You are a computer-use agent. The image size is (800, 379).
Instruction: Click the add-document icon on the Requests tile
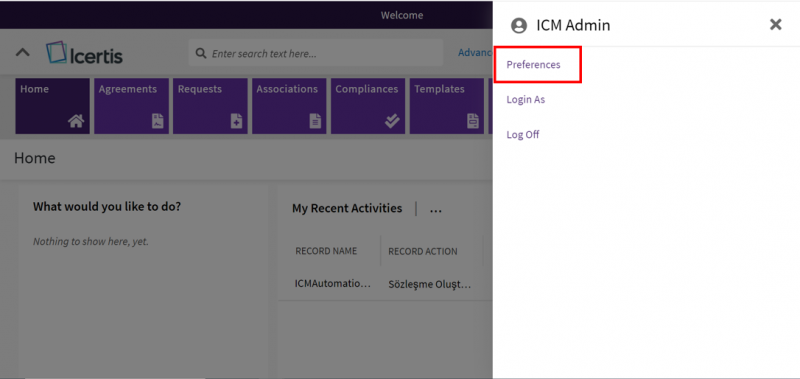pos(237,121)
